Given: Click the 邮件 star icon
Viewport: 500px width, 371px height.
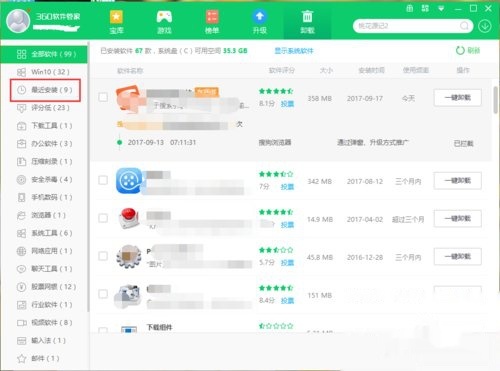Looking at the screenshot, I should point(21,359).
